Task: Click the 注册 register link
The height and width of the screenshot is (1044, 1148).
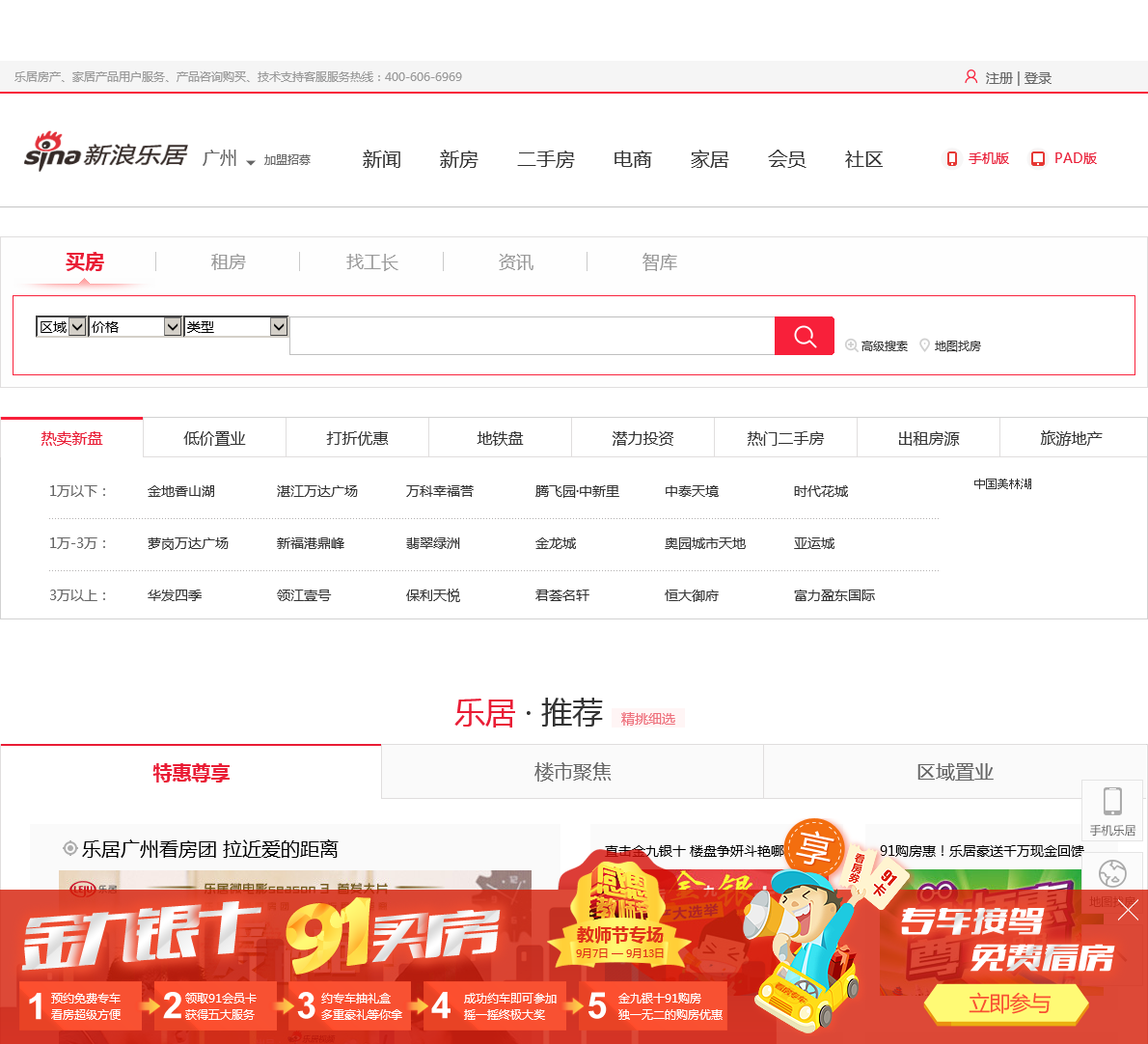Action: click(x=998, y=77)
